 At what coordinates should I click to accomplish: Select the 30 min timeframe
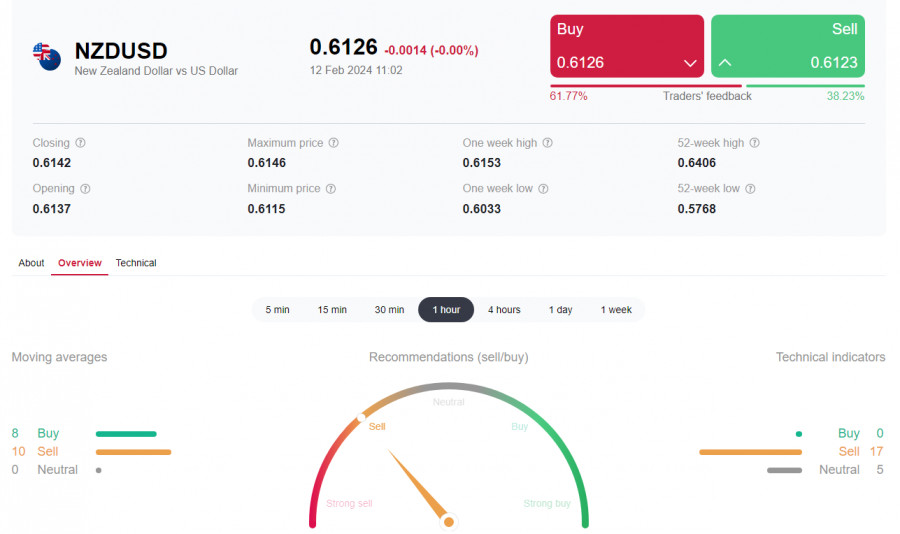click(x=389, y=309)
